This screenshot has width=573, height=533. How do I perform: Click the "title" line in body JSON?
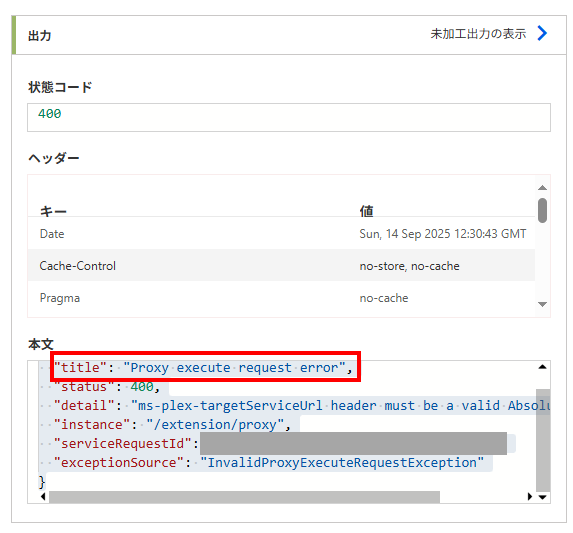(x=203, y=368)
